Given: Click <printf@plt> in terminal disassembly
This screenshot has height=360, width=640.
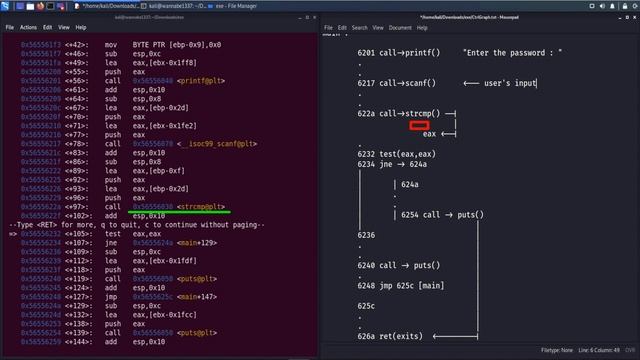Looking at the screenshot, I should pos(201,81).
